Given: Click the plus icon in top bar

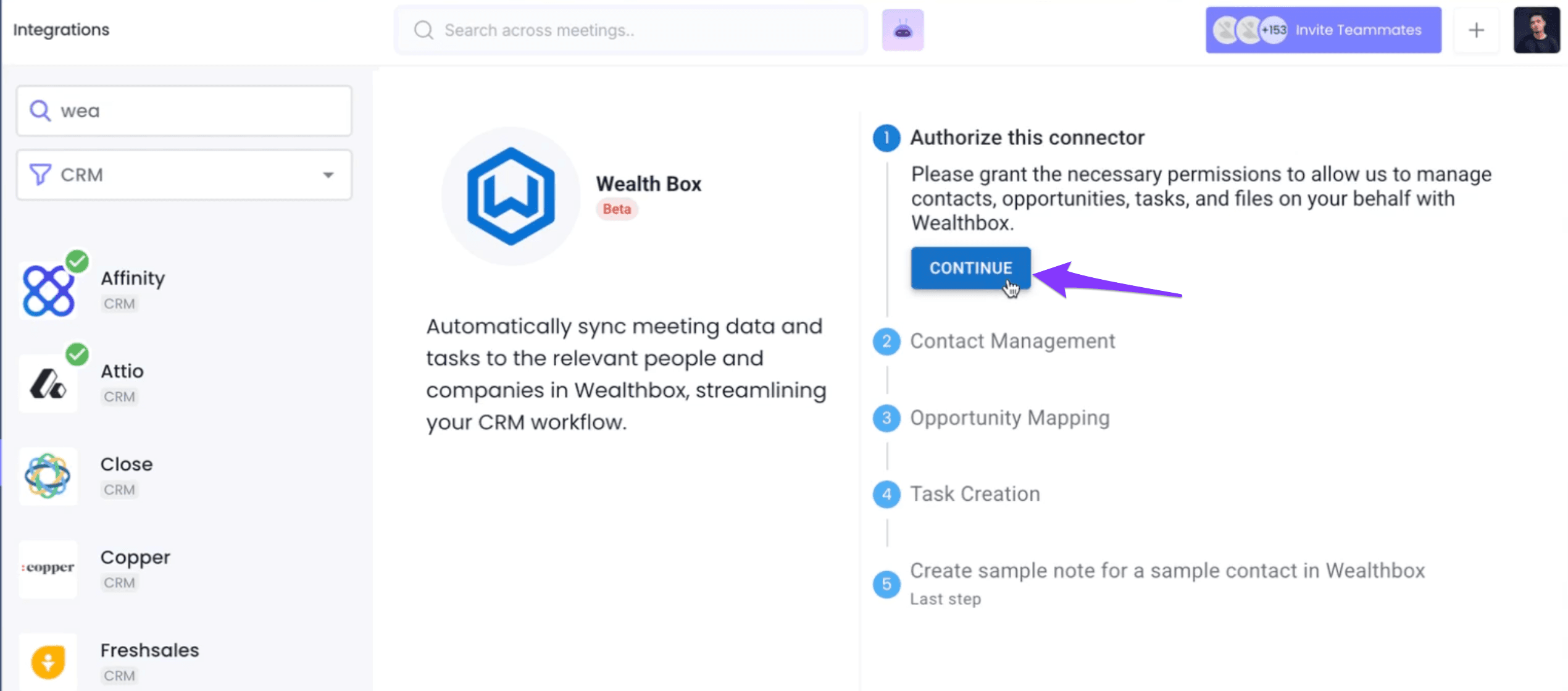Looking at the screenshot, I should tap(1476, 30).
